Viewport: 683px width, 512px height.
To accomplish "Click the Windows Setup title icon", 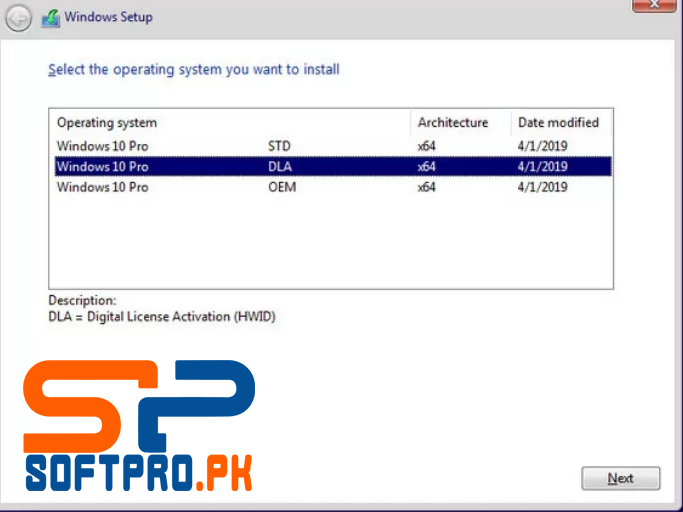I will 51,19.
